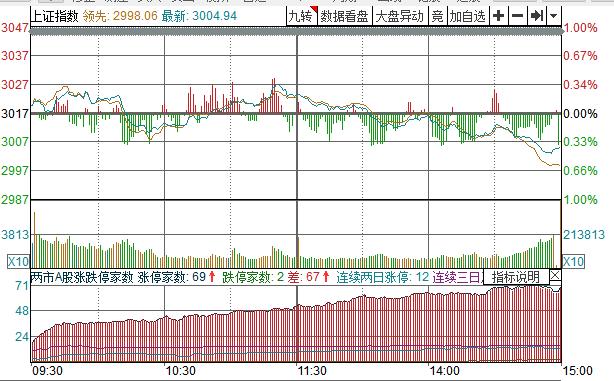Open the 指标说明 indicator description

pyautogui.click(x=516, y=277)
